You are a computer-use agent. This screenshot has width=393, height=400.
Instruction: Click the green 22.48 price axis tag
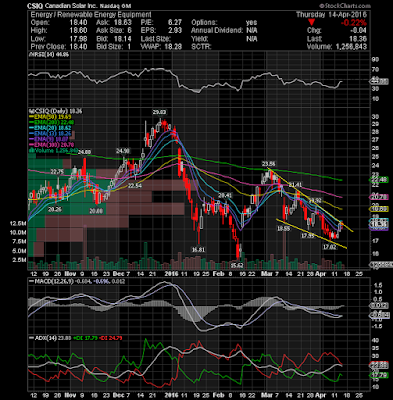point(378,180)
